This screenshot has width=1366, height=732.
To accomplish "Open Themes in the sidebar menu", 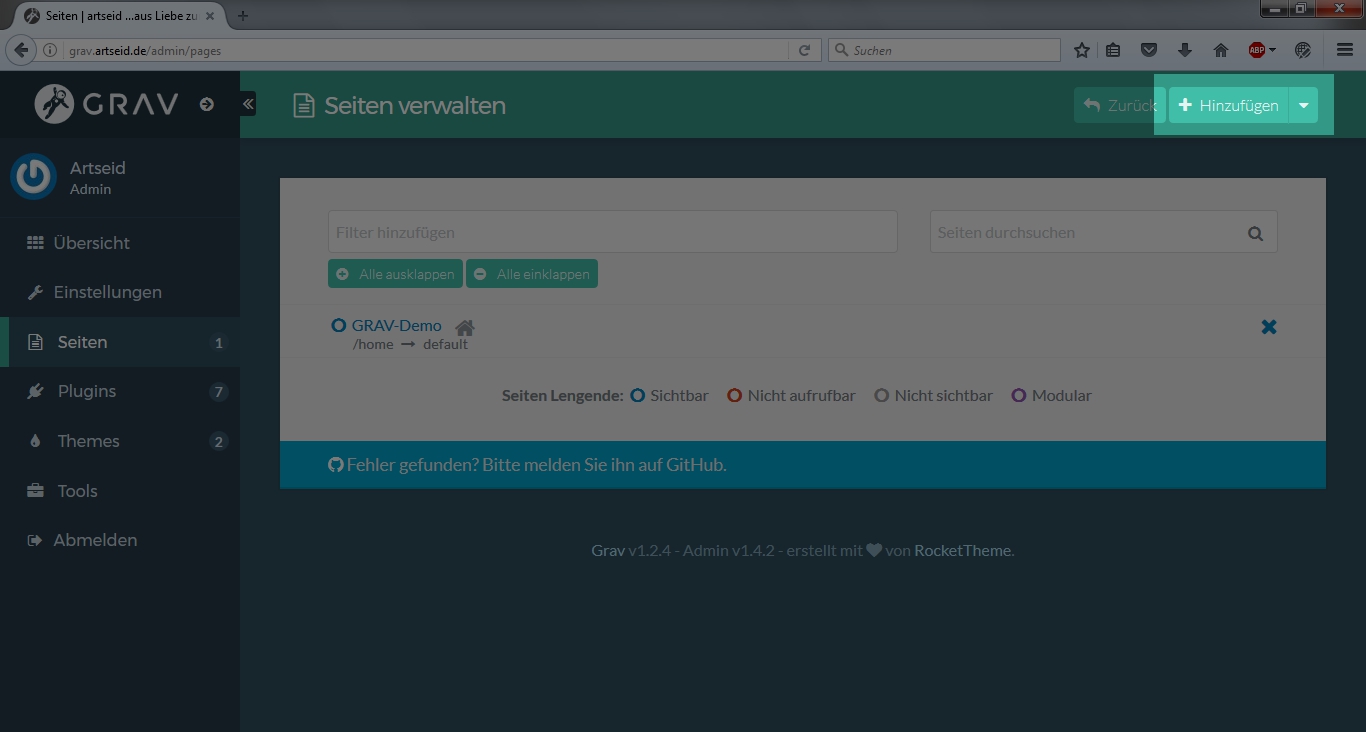I will (88, 441).
